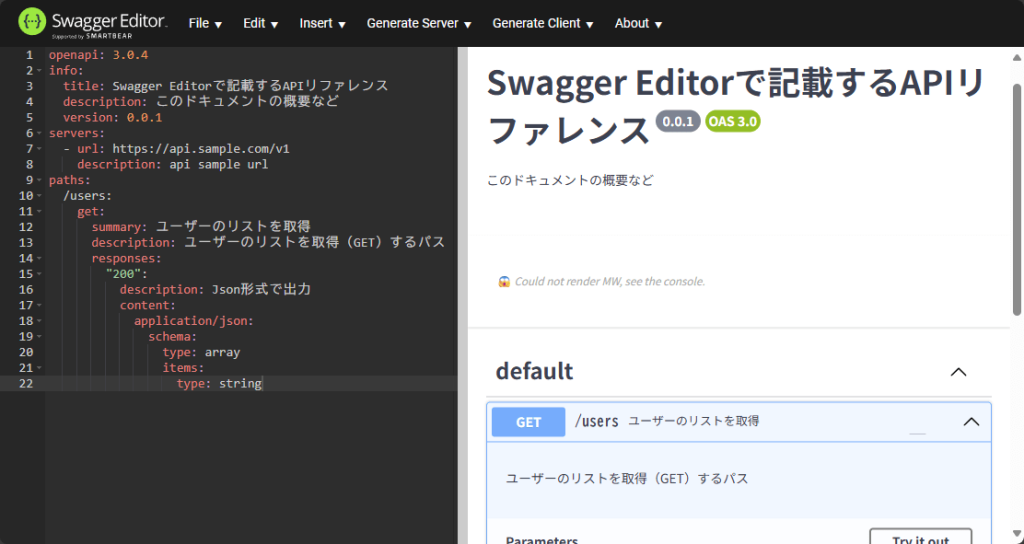Fold the /users block at line 10

pos(39,196)
